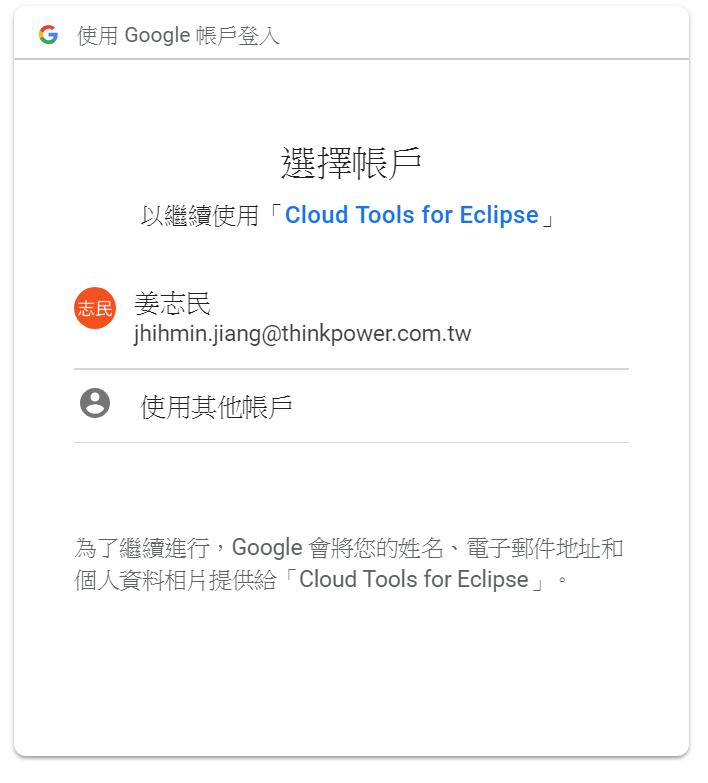The width and height of the screenshot is (708, 783).
Task: Click the word Google in the header bar
Action: click(157, 35)
